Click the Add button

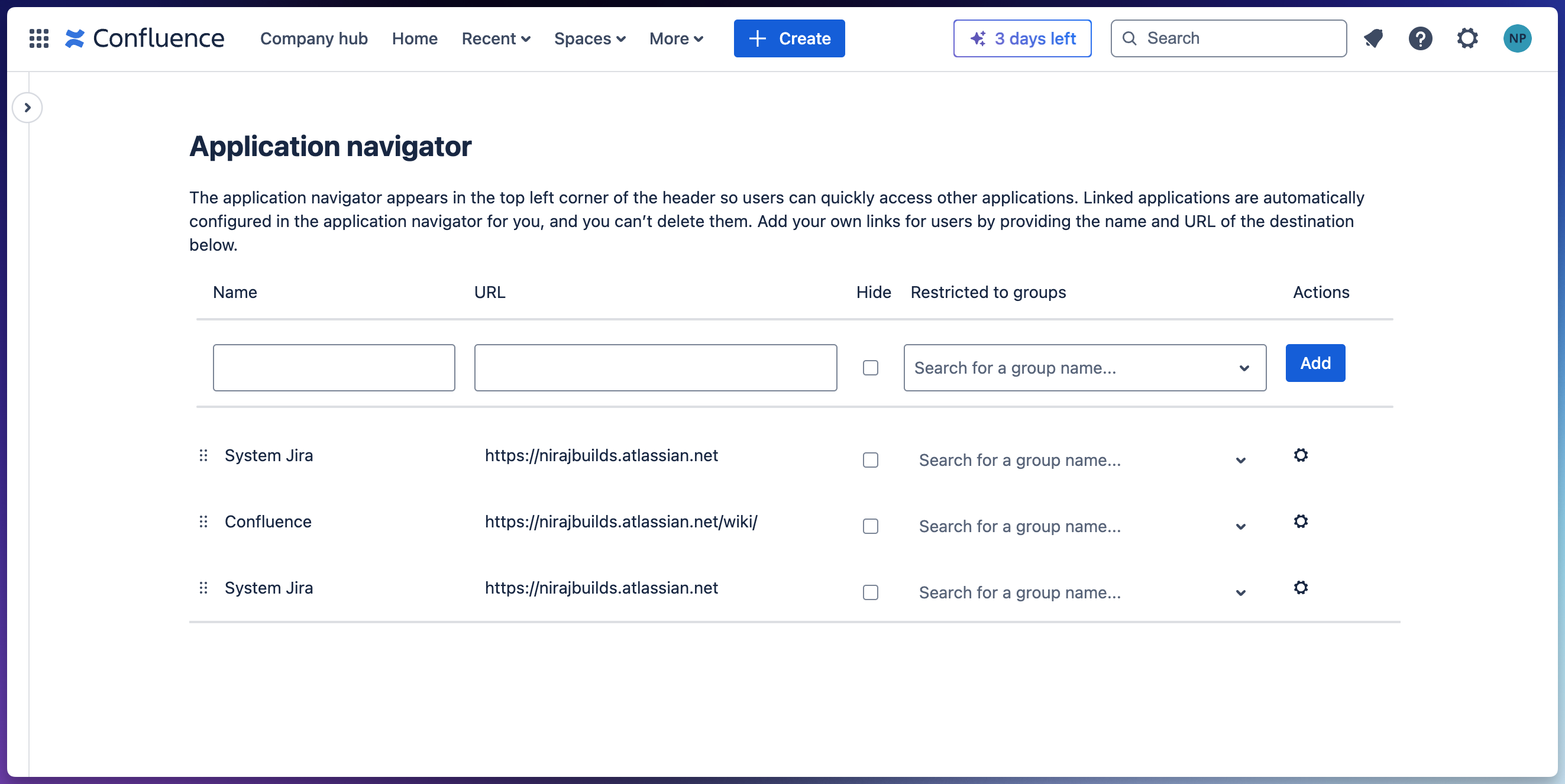coord(1315,363)
